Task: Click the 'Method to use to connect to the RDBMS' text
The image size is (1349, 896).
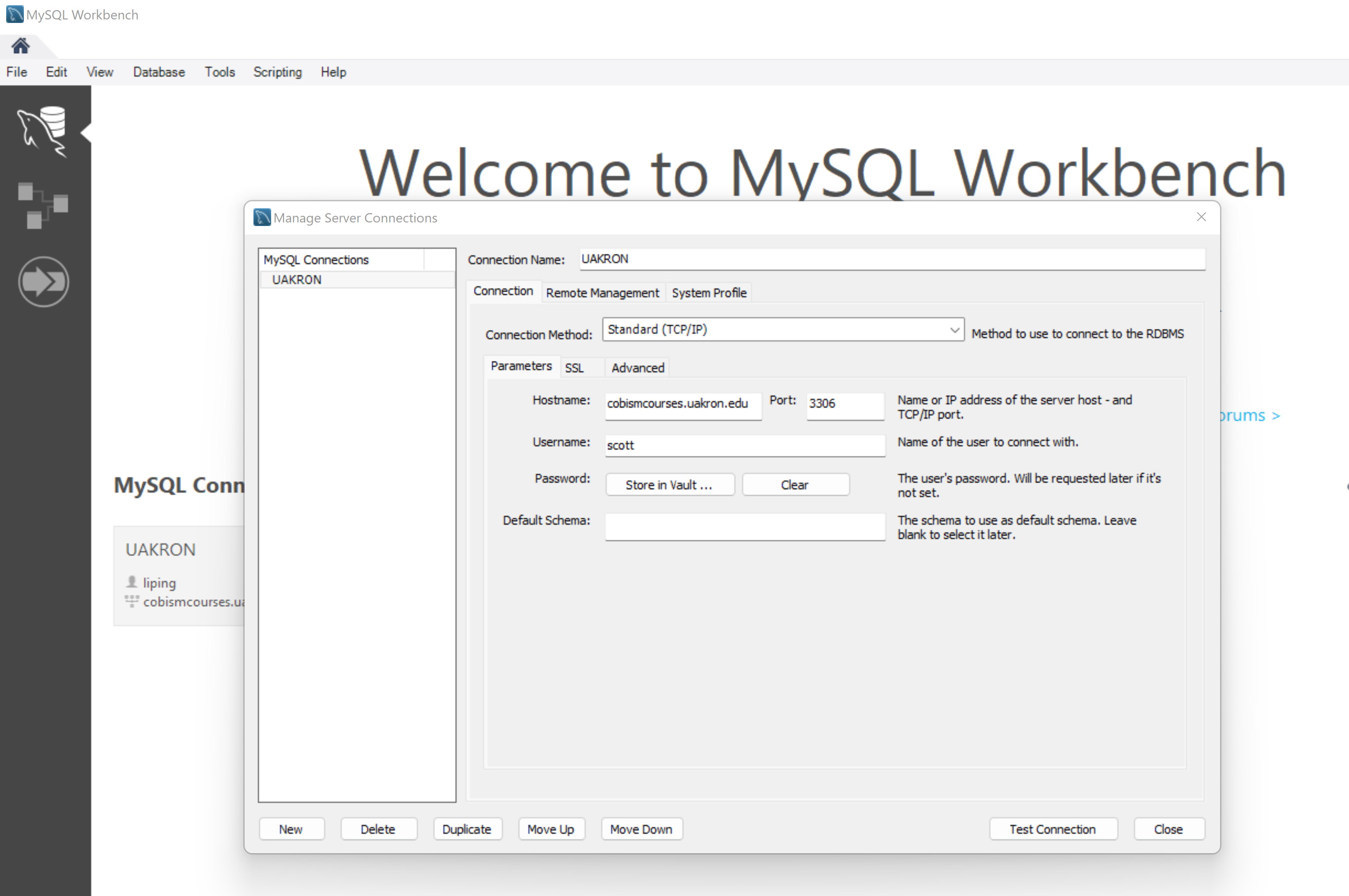Action: [x=1077, y=334]
